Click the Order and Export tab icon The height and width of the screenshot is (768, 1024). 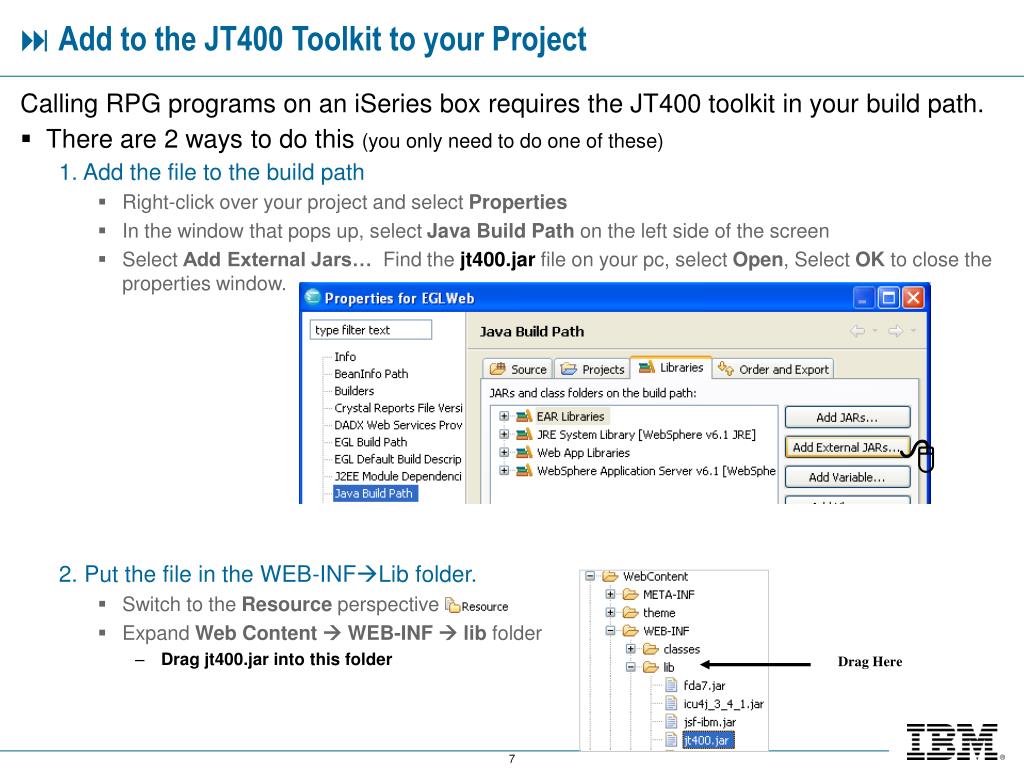point(725,369)
